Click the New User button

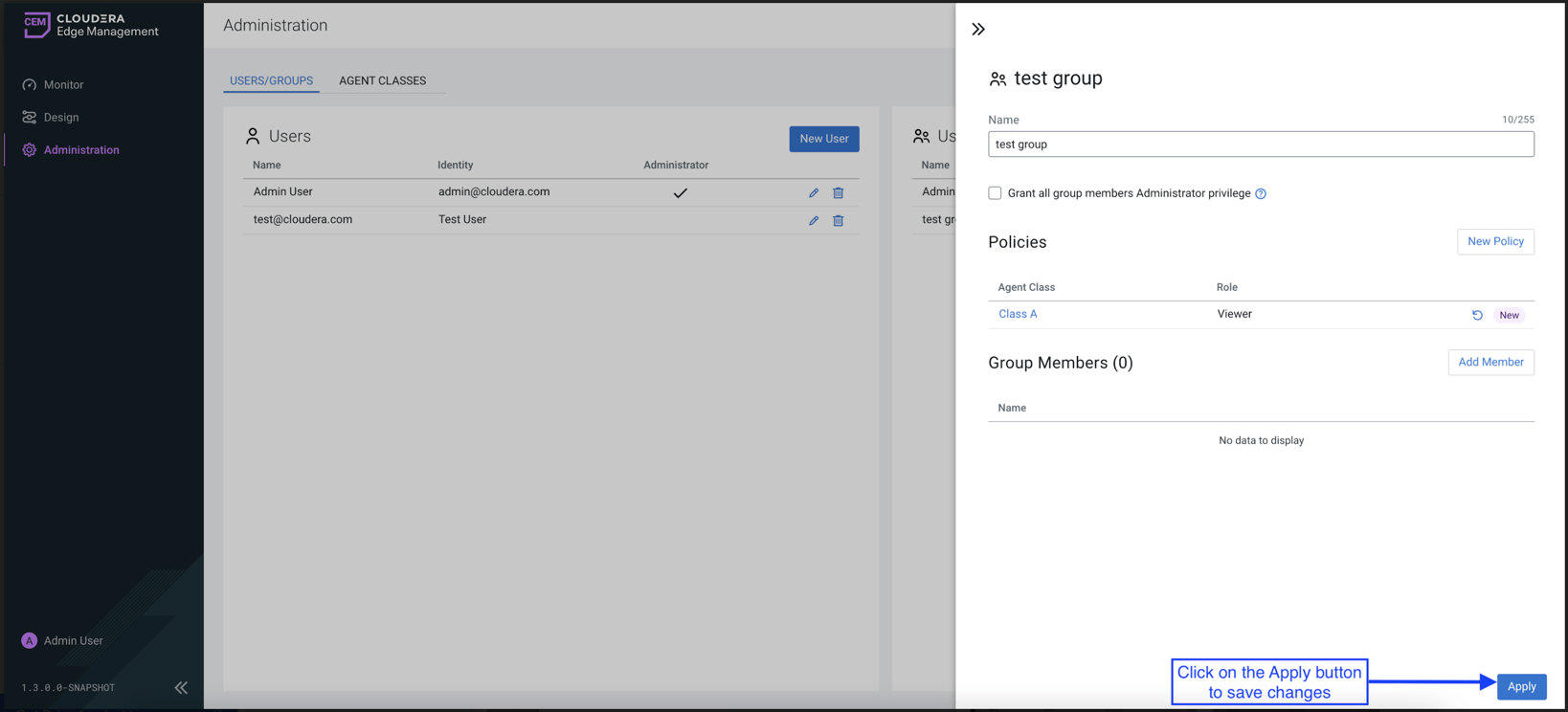coord(823,139)
